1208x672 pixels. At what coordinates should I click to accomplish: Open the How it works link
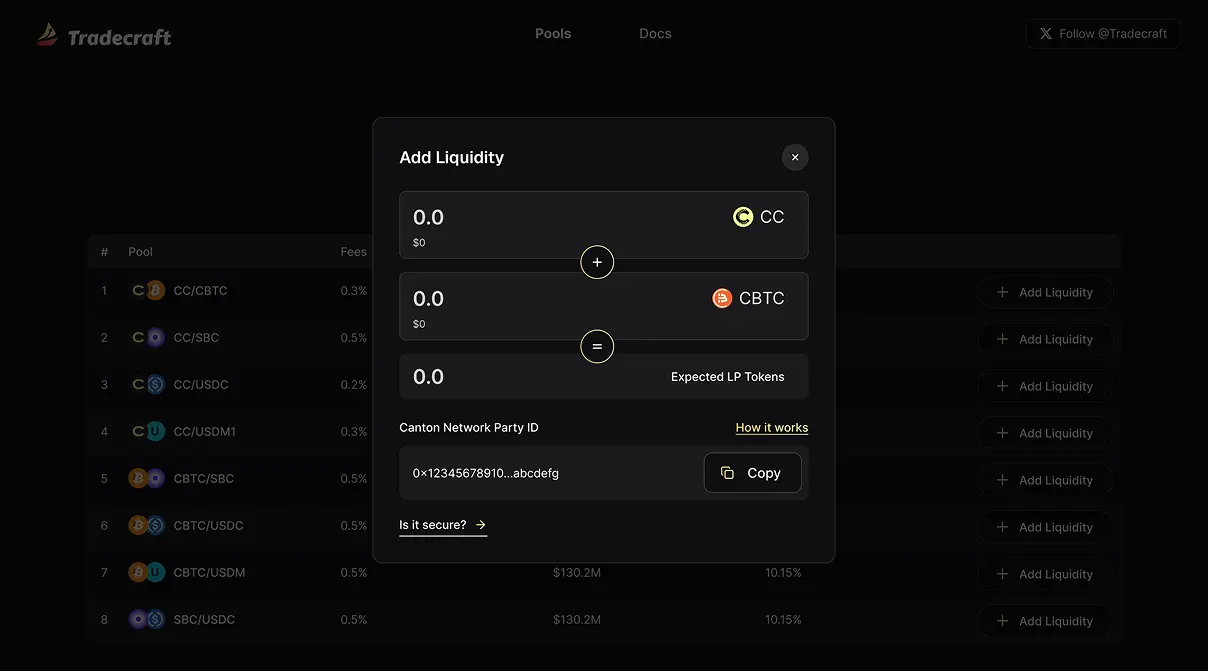click(x=771, y=428)
